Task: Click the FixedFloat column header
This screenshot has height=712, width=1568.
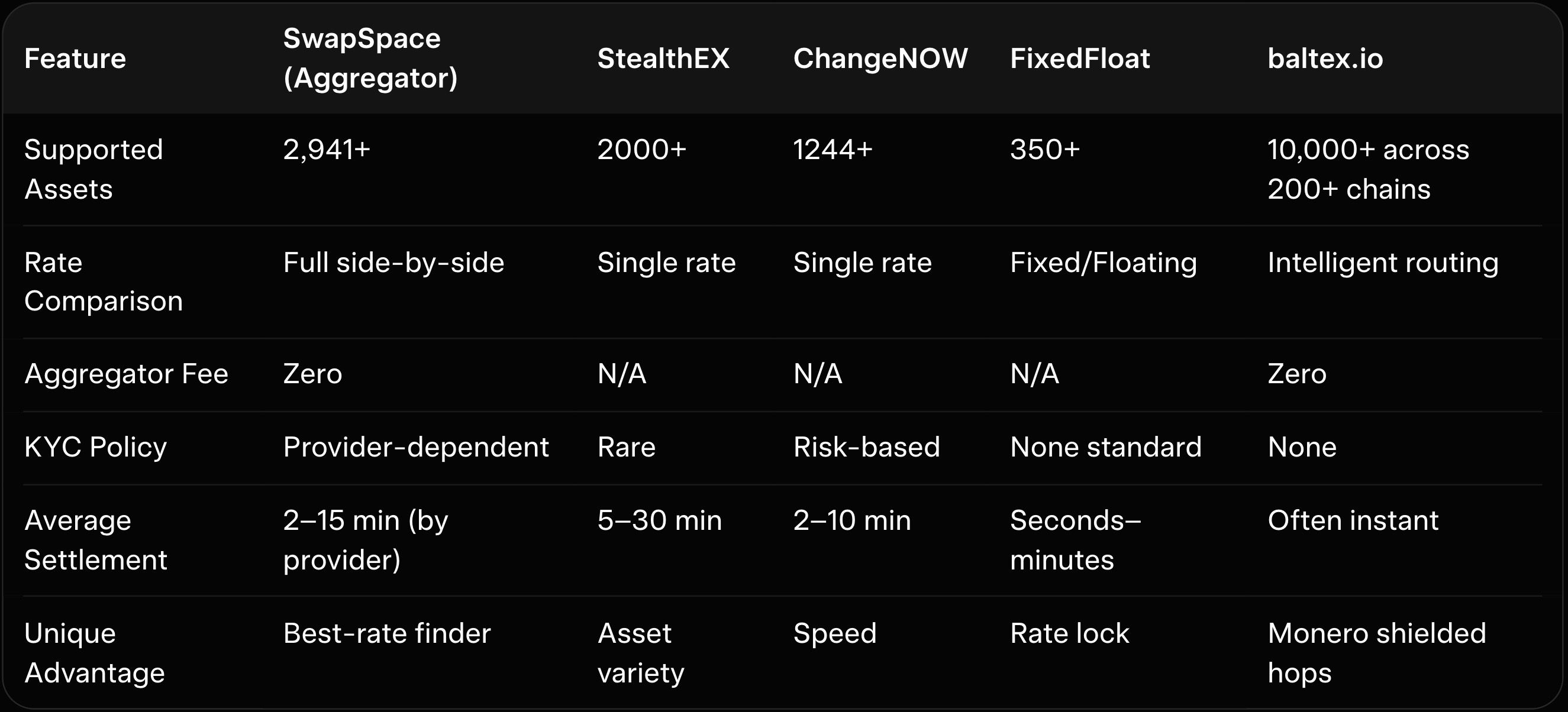Action: pos(1080,59)
